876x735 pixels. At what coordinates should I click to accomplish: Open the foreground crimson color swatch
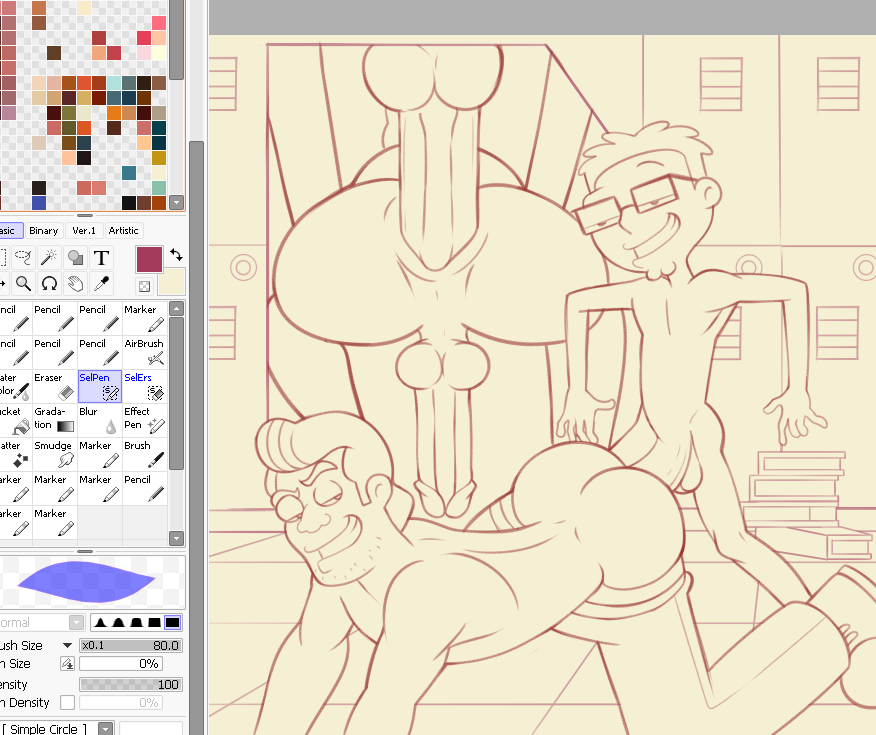pos(149,259)
